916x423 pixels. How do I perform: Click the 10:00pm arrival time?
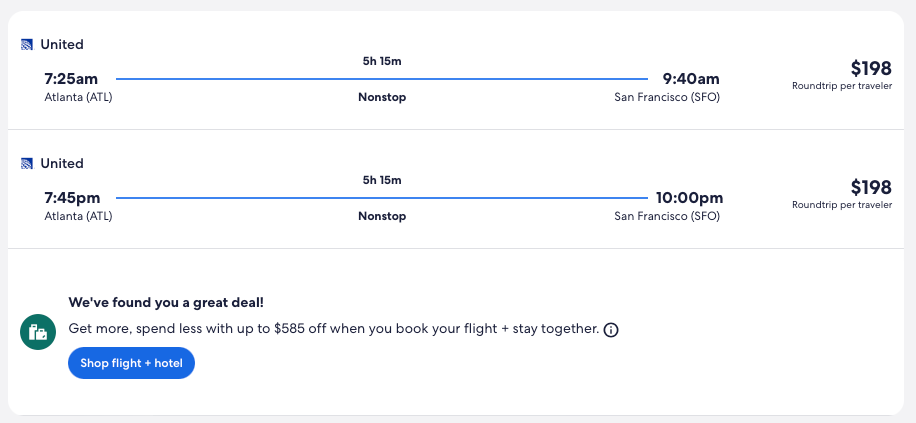point(689,198)
